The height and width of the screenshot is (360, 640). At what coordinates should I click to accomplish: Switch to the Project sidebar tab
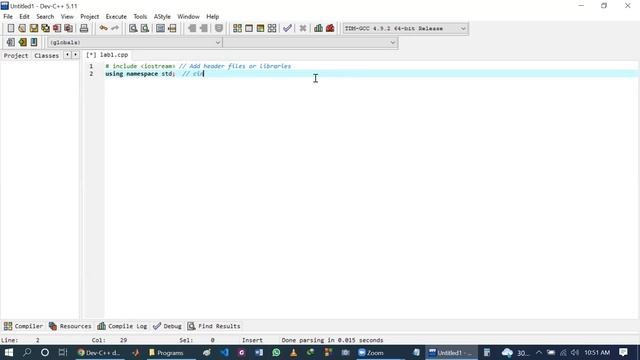pyautogui.click(x=16, y=56)
